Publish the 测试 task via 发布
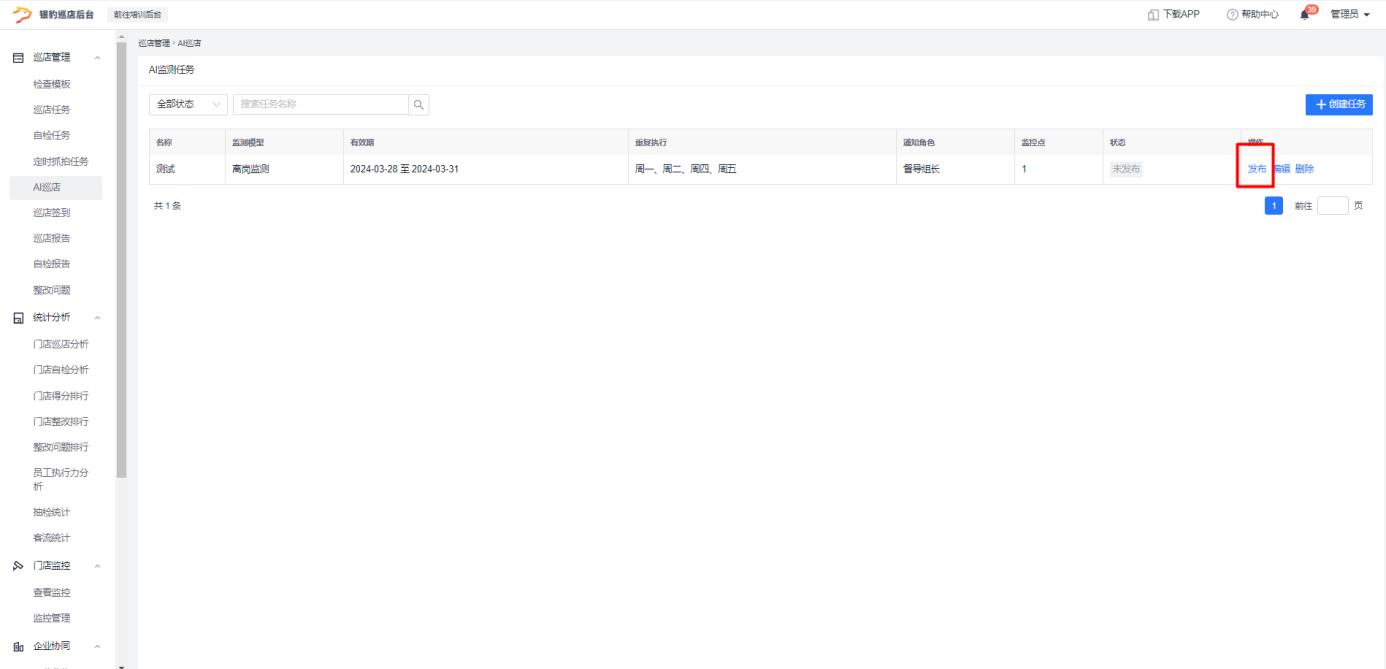Viewport: 1386px width, 669px height. (1257, 169)
